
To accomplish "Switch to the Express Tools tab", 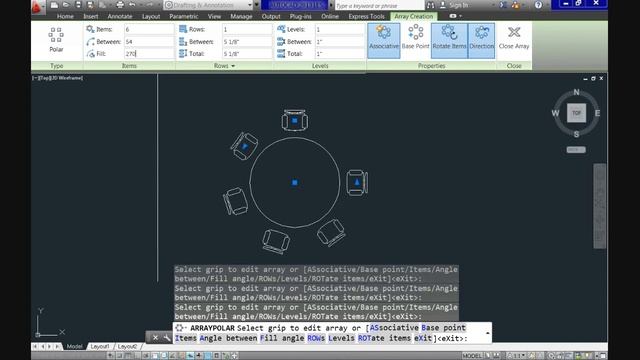I will click(367, 16).
